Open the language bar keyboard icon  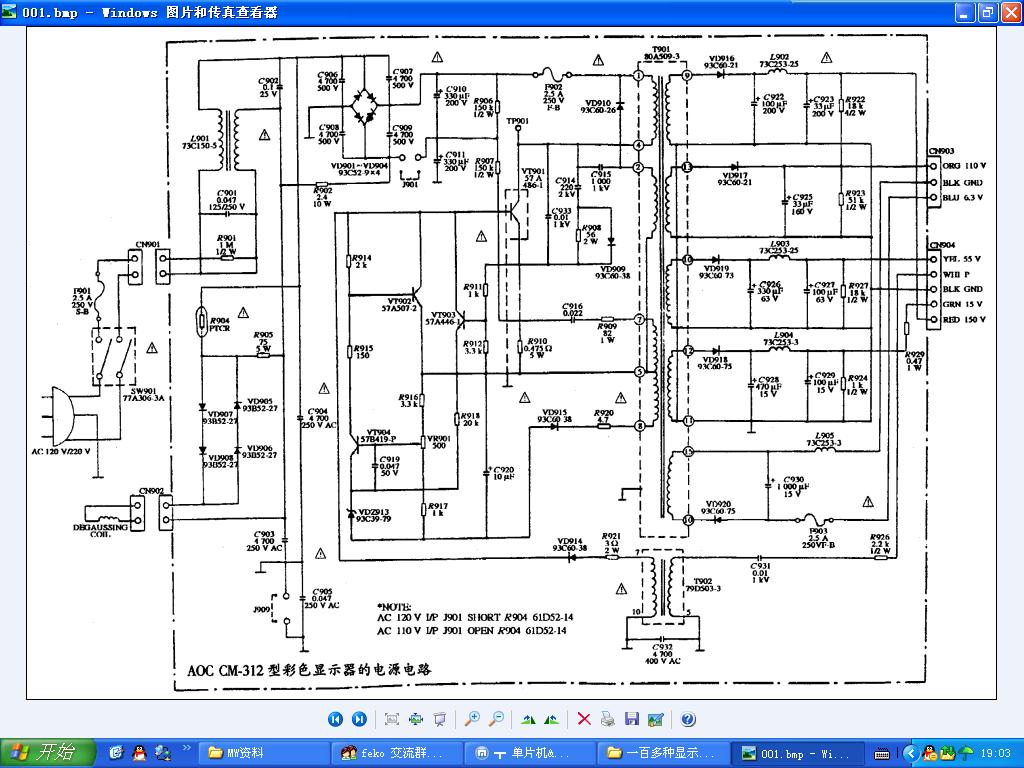(x=882, y=754)
